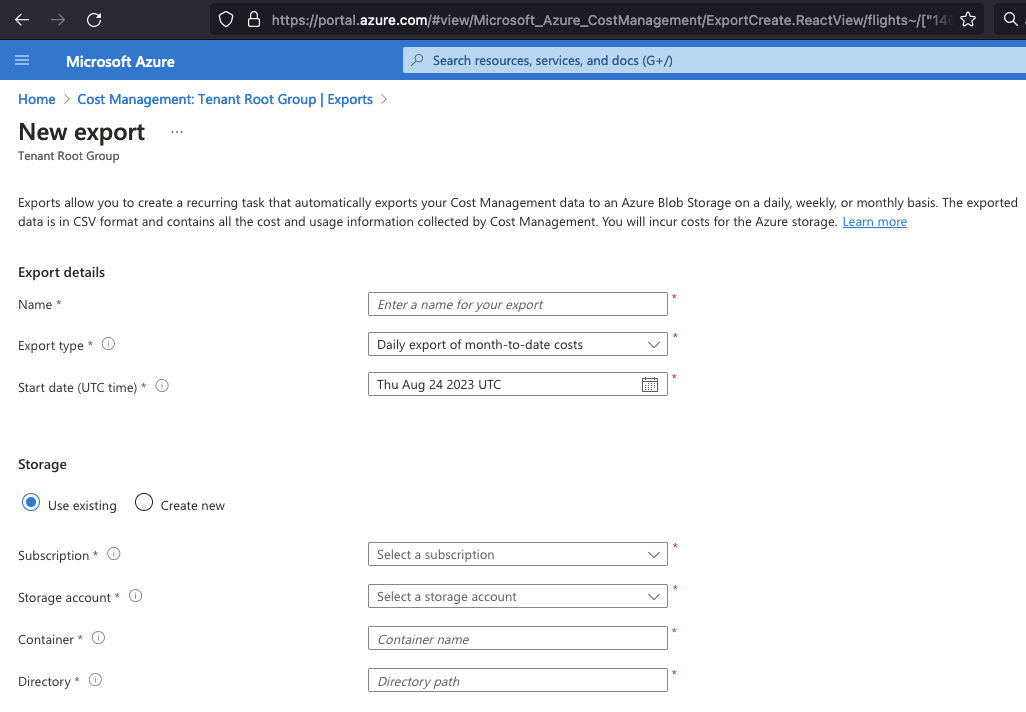Click the shield tracking protection icon
The height and width of the screenshot is (712, 1026).
[x=226, y=20]
